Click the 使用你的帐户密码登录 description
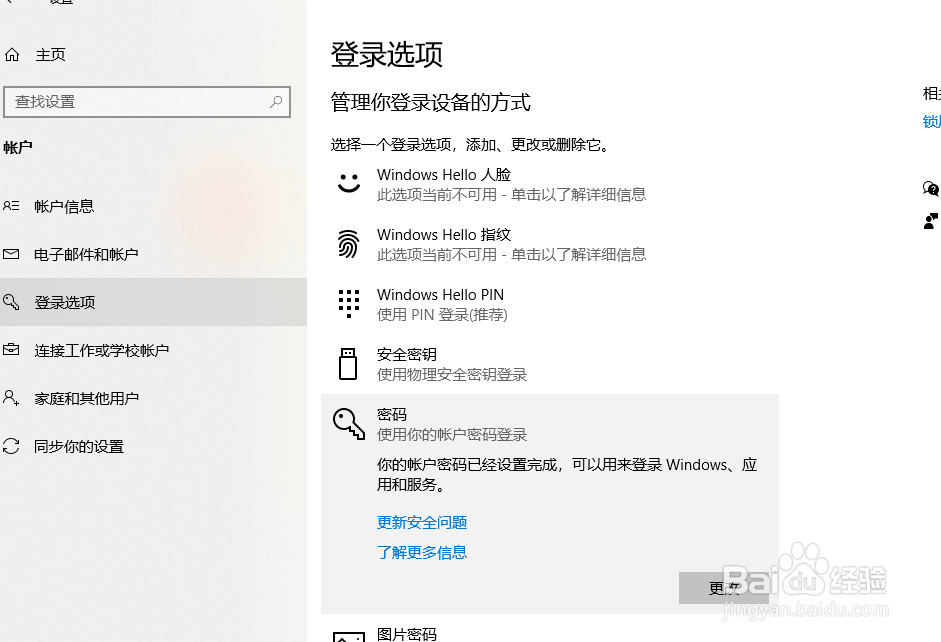This screenshot has width=941, height=642. tap(452, 434)
